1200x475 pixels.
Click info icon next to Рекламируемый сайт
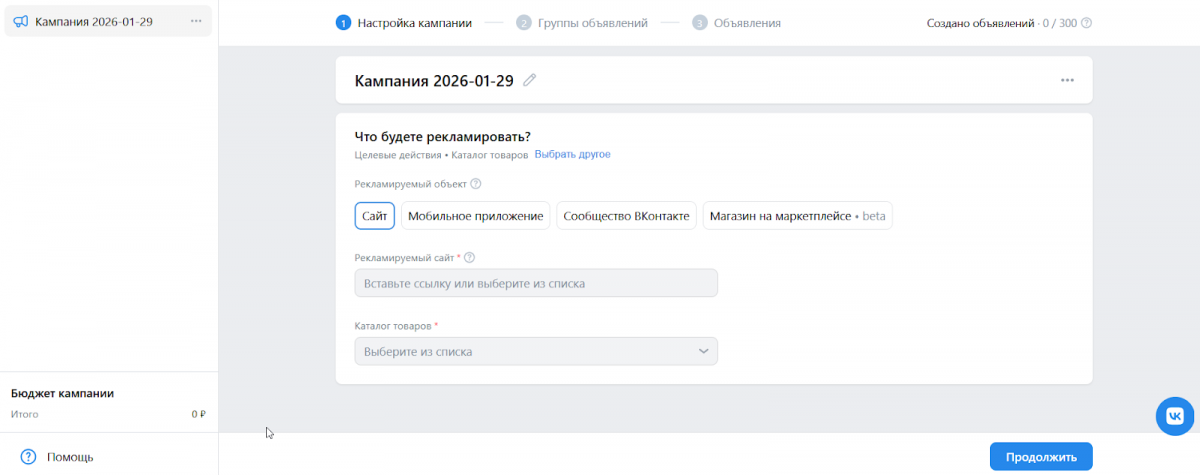pos(469,258)
